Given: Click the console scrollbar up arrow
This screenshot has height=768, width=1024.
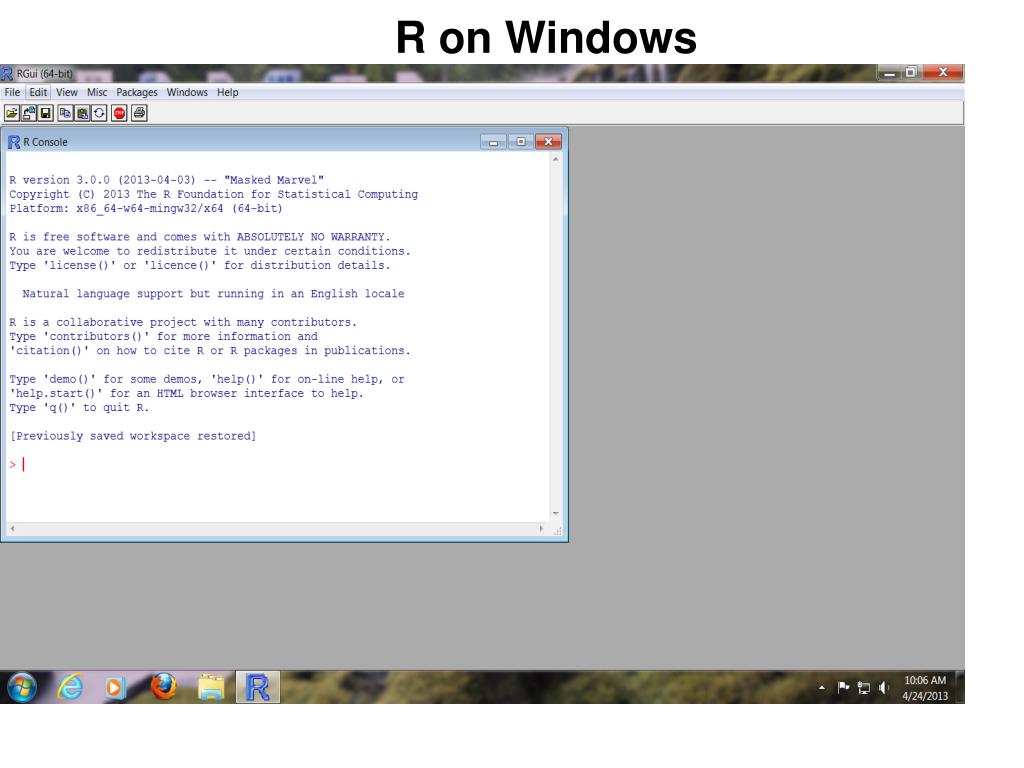Looking at the screenshot, I should 556,159.
